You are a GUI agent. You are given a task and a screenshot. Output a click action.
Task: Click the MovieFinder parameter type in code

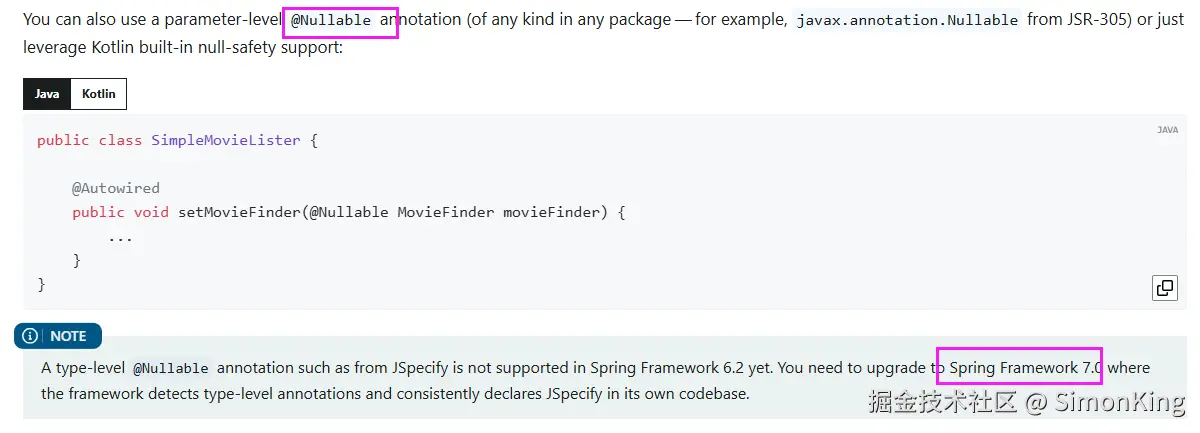click(446, 212)
